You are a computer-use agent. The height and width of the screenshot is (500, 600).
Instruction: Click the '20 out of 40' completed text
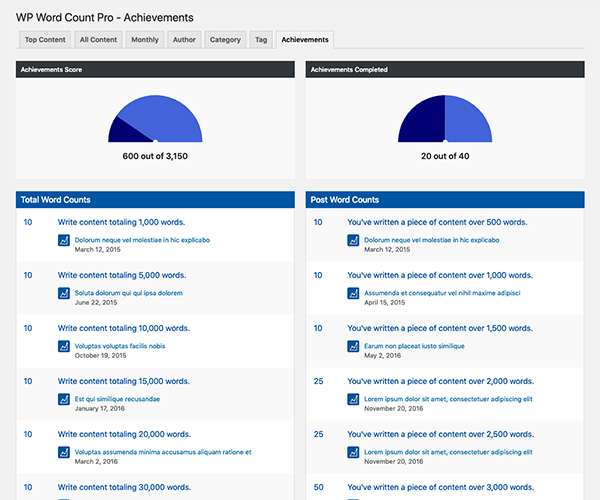coord(445,156)
